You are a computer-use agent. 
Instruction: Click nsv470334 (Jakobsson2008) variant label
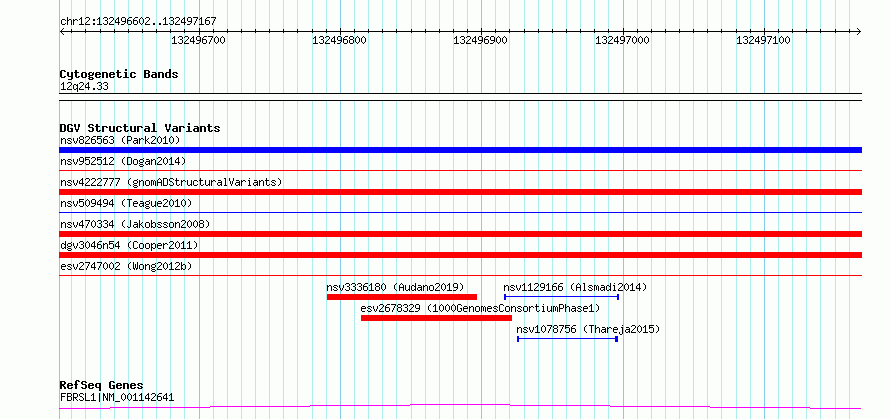[135, 224]
